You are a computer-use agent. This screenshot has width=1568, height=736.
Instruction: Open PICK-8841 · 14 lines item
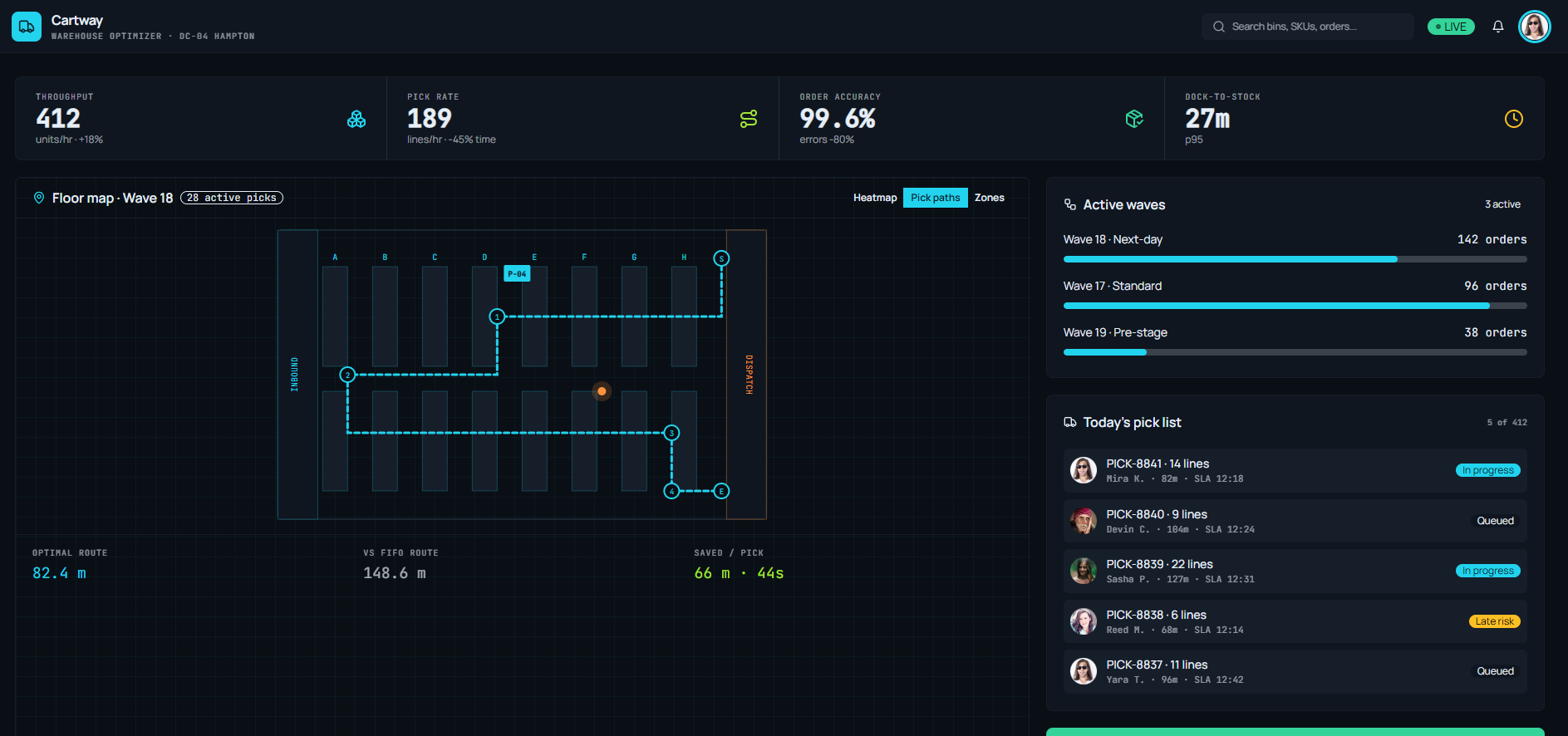tap(1295, 470)
